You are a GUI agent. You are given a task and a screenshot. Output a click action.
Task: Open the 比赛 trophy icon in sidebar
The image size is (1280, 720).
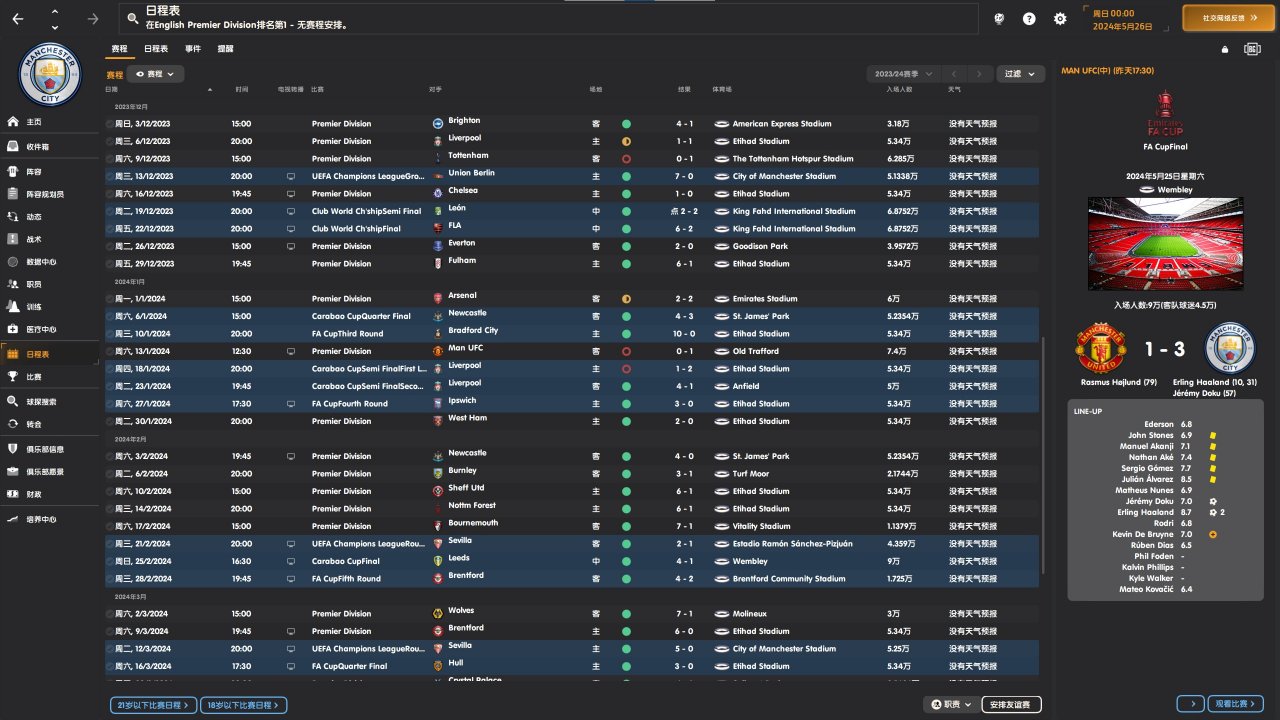tap(13, 377)
